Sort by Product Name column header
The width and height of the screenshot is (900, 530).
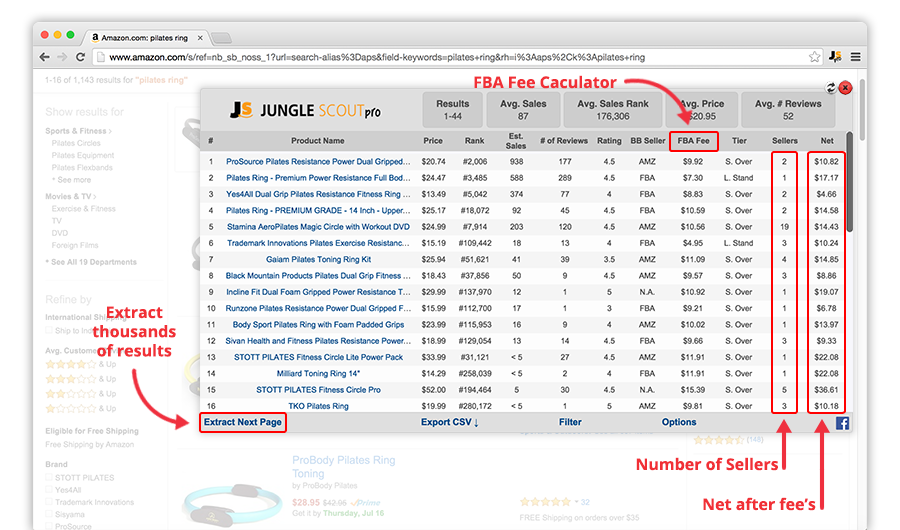pos(317,141)
